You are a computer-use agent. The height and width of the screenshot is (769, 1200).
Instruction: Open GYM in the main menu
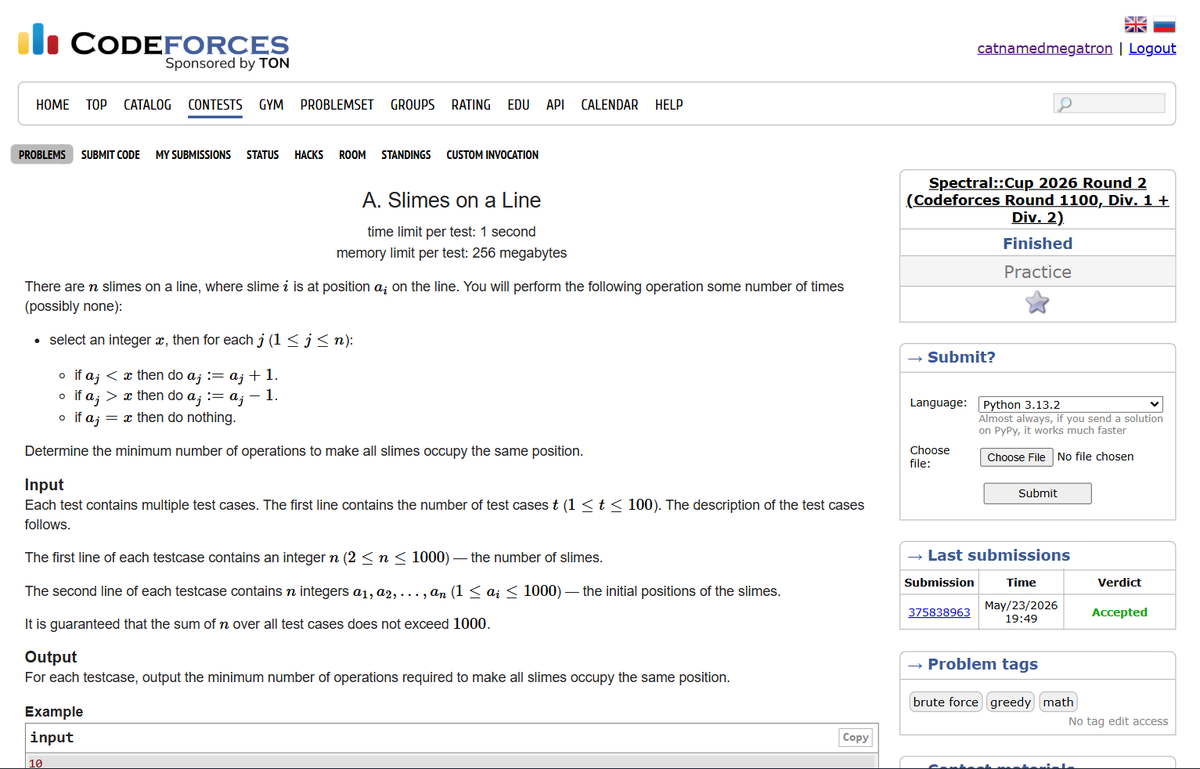pyautogui.click(x=271, y=105)
